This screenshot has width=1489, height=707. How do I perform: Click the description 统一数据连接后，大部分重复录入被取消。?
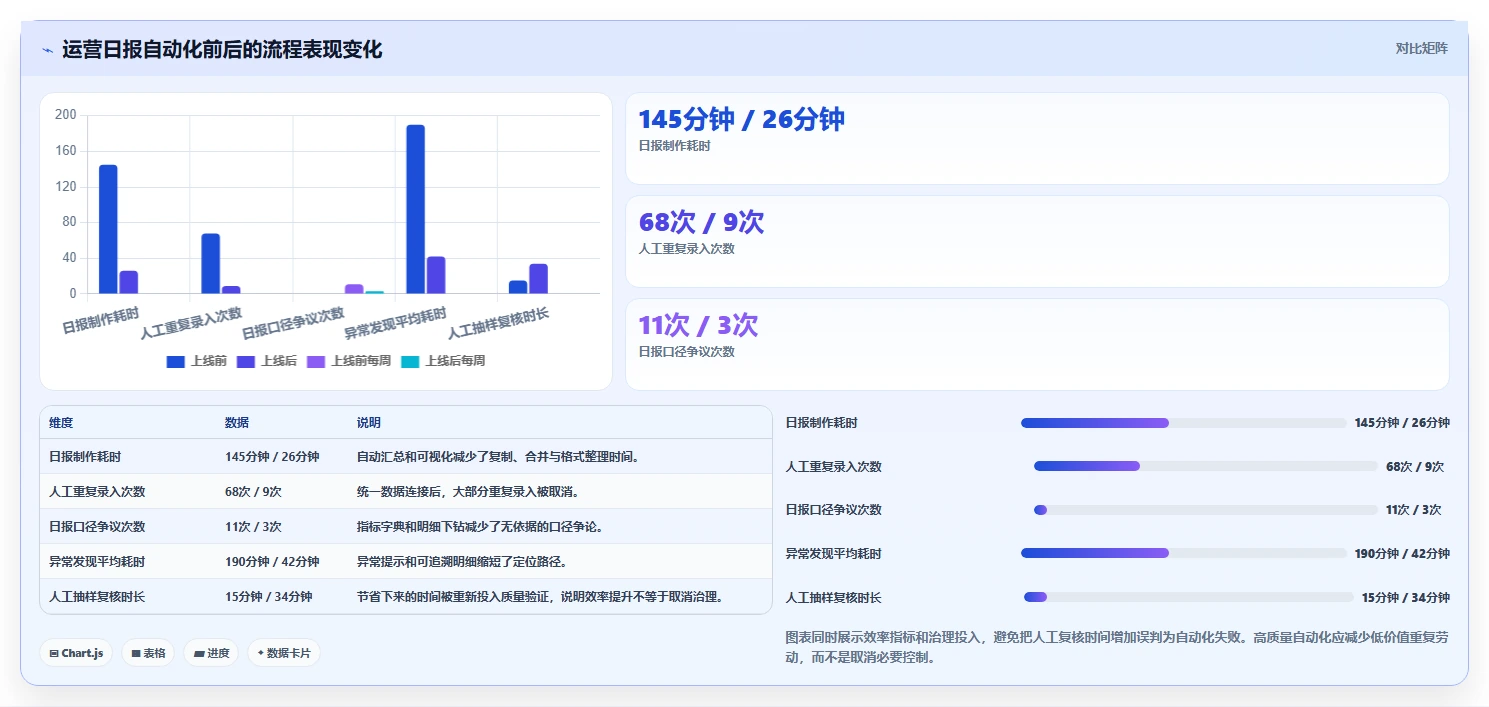click(468, 492)
